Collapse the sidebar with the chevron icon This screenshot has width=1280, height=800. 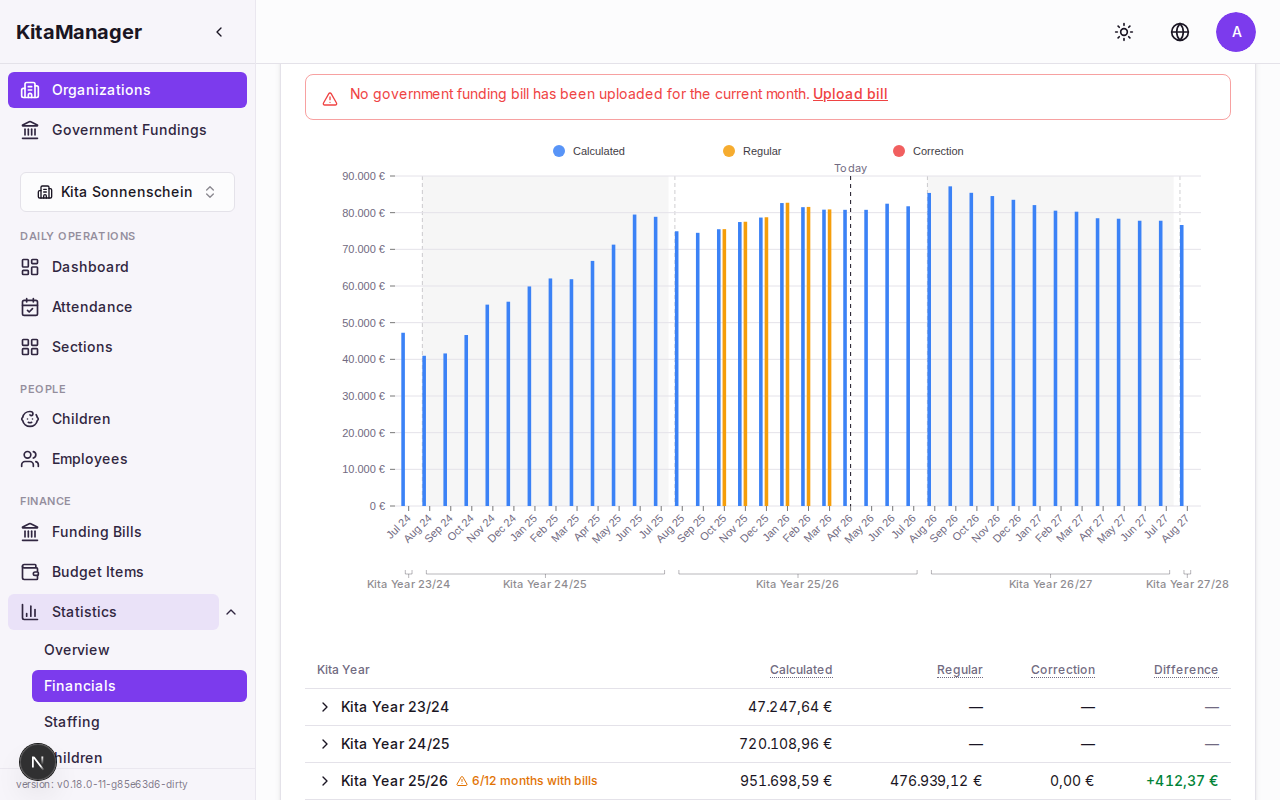(219, 32)
